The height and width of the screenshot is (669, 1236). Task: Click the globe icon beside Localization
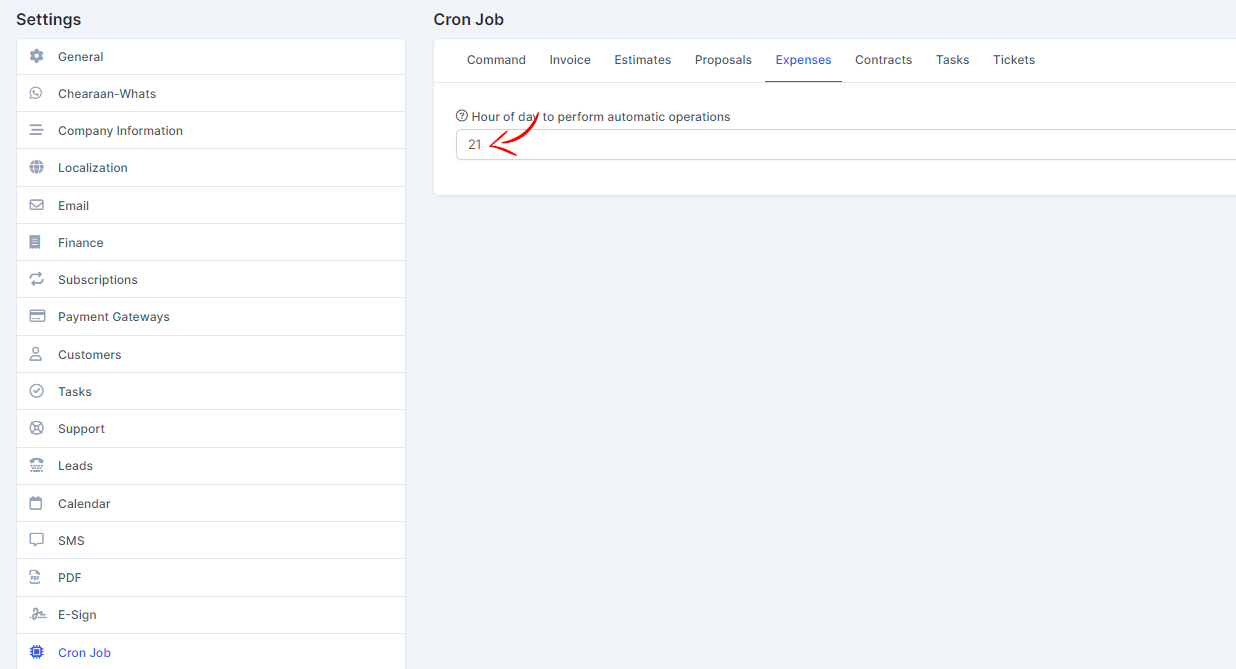(37, 168)
